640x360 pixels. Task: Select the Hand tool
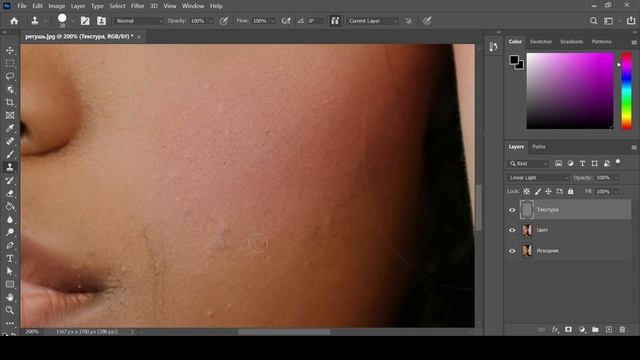[x=10, y=297]
